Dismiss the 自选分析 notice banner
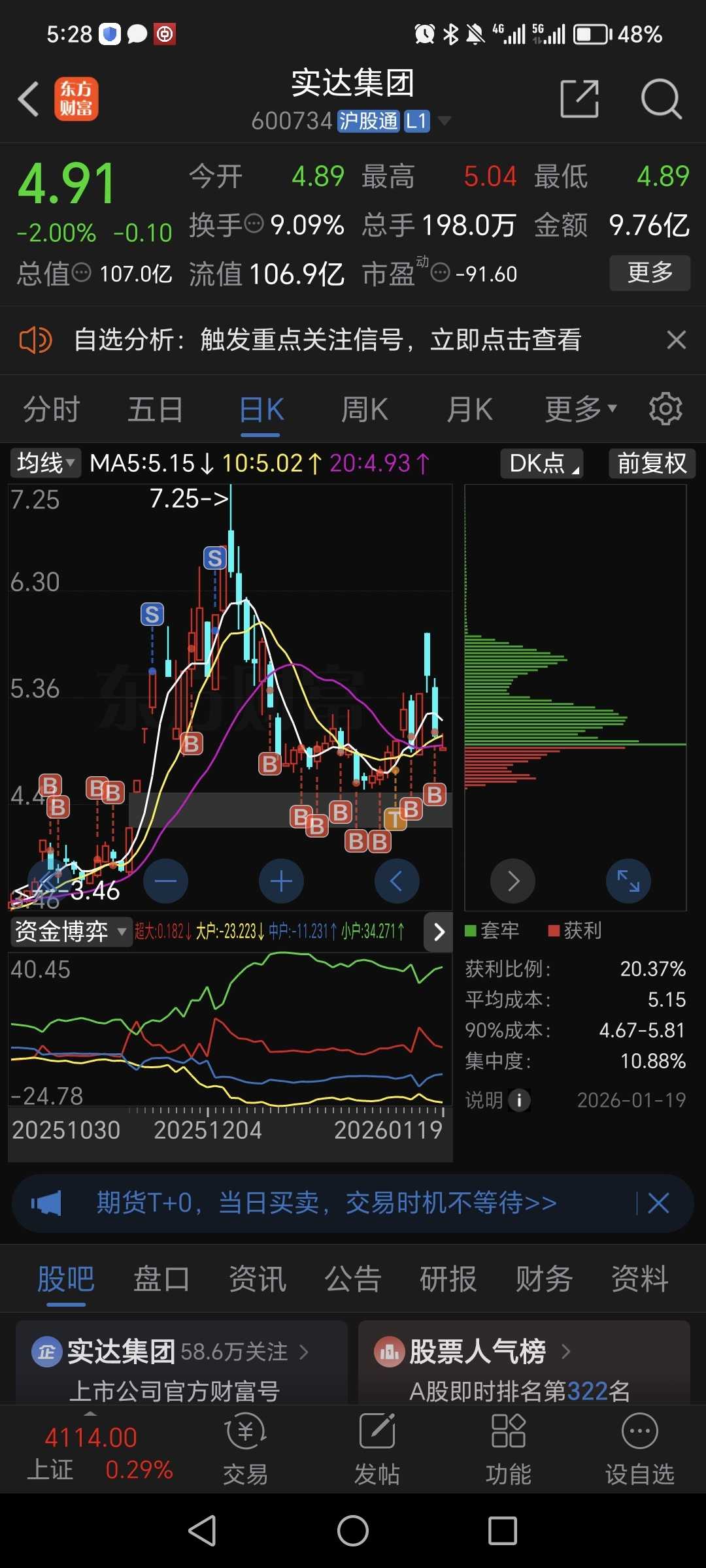Screen dimensions: 706x1568 click(x=677, y=340)
